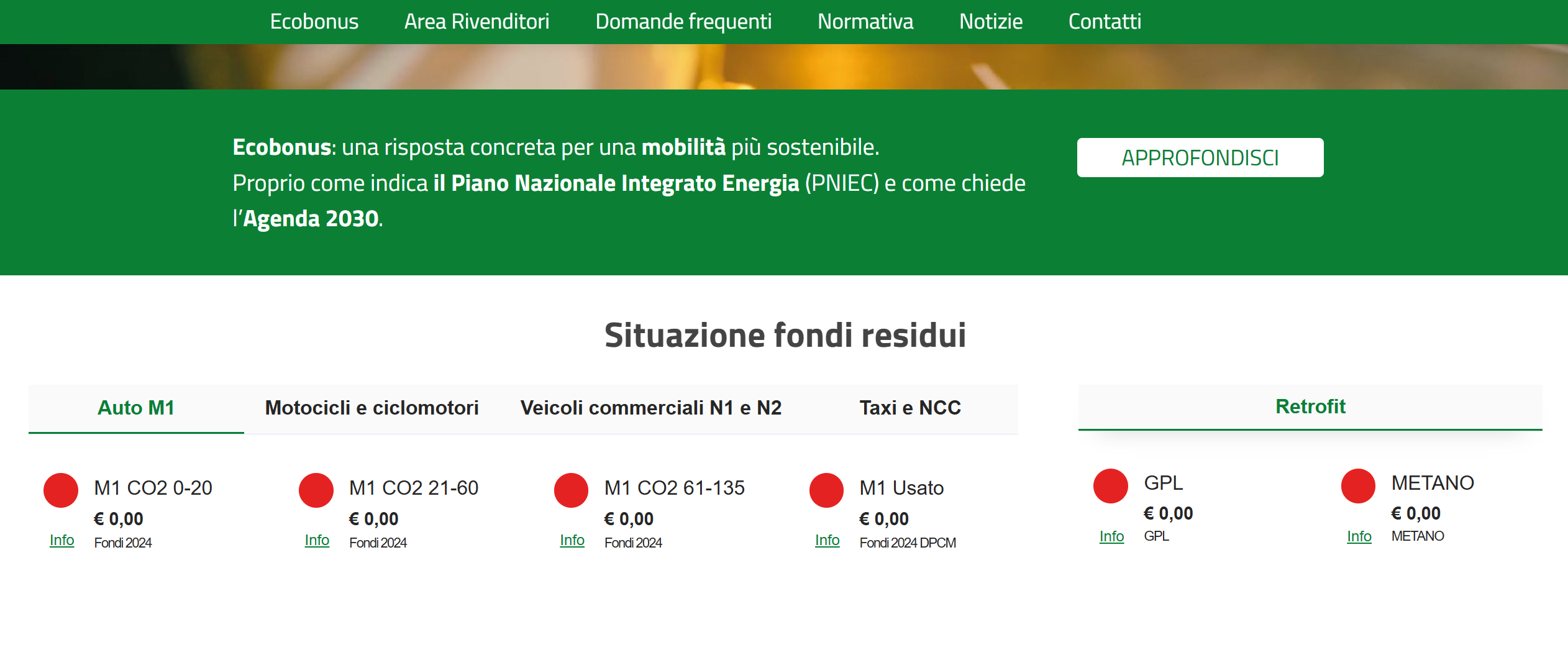Open Info link under M1 CO2 0-20

(x=62, y=540)
